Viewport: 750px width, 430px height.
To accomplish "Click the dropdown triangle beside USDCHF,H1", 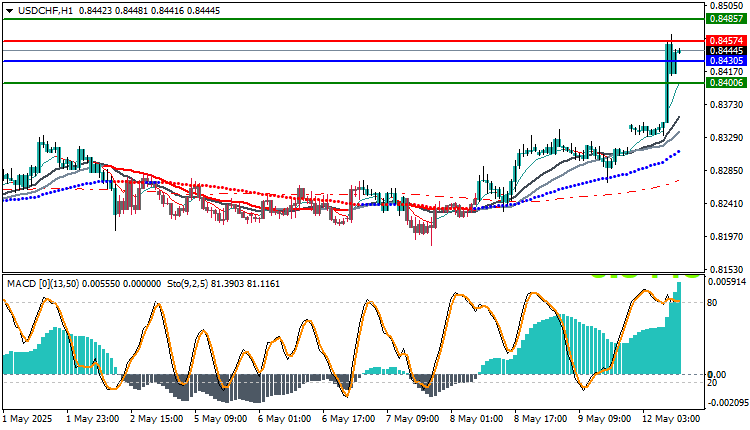I will pyautogui.click(x=10, y=11).
